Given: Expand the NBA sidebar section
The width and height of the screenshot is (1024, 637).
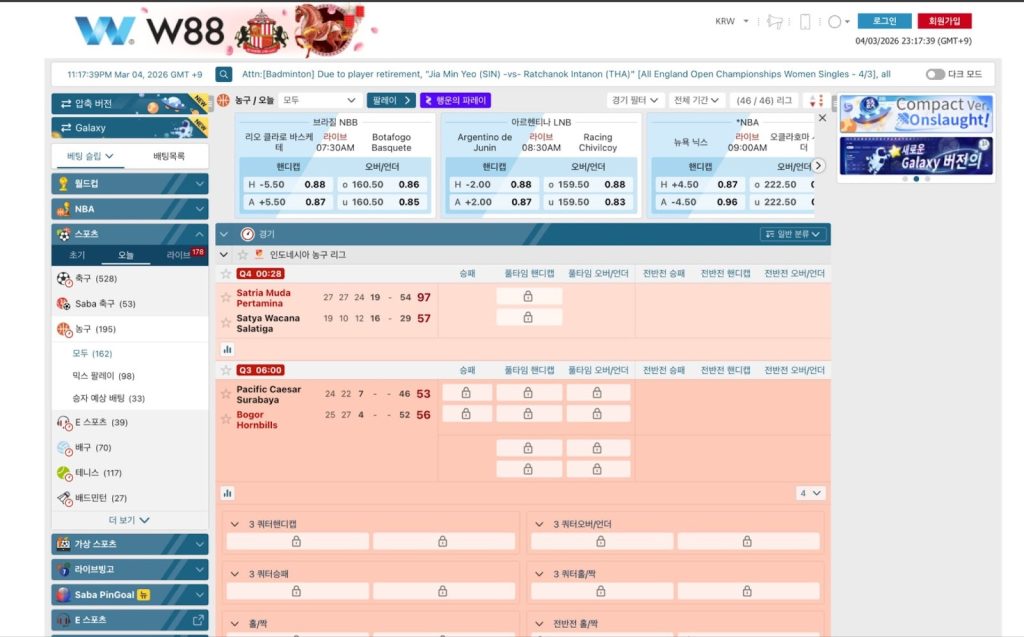Looking at the screenshot, I should pos(130,209).
